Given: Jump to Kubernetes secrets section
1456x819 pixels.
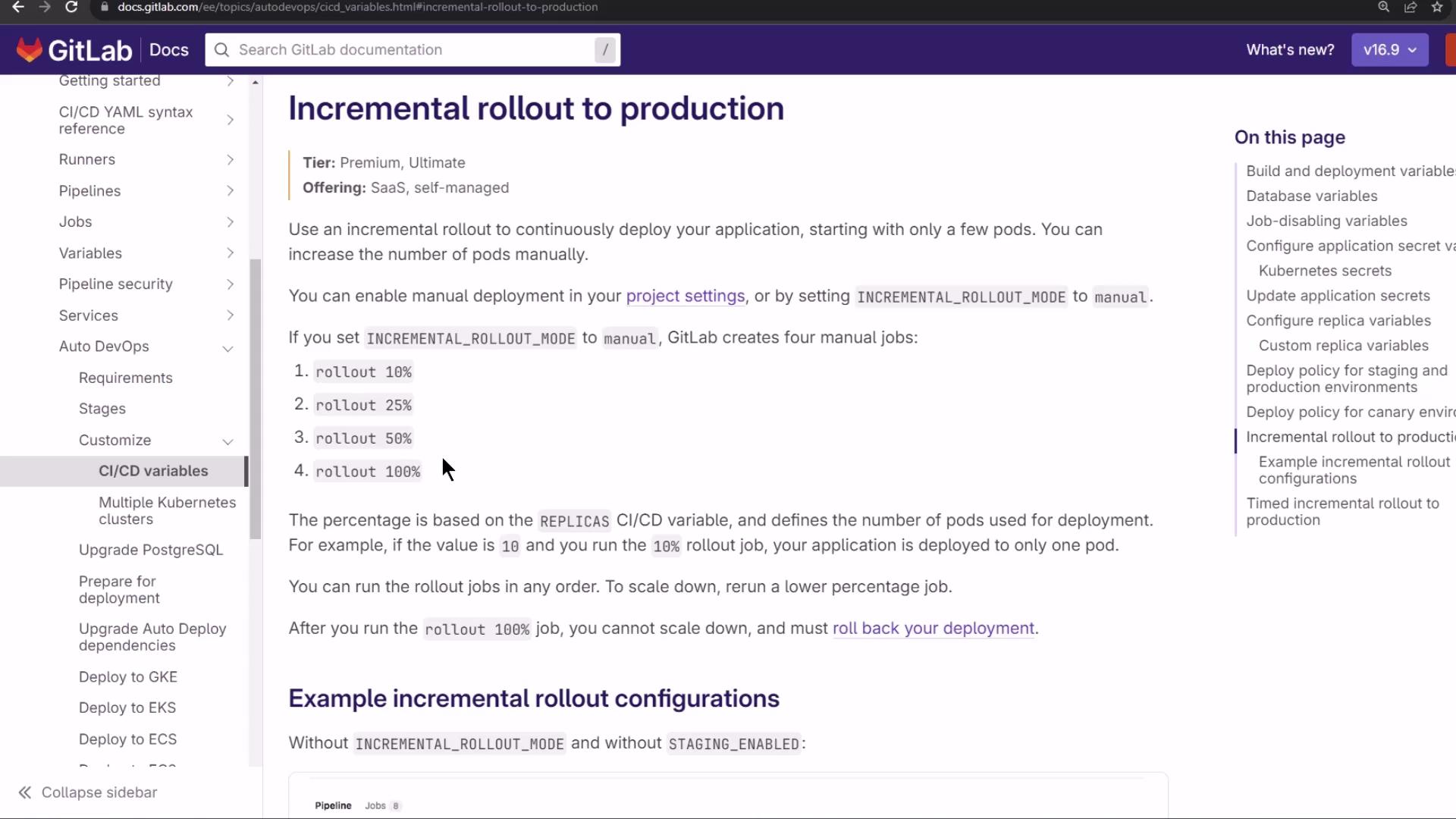Looking at the screenshot, I should pyautogui.click(x=1325, y=271).
